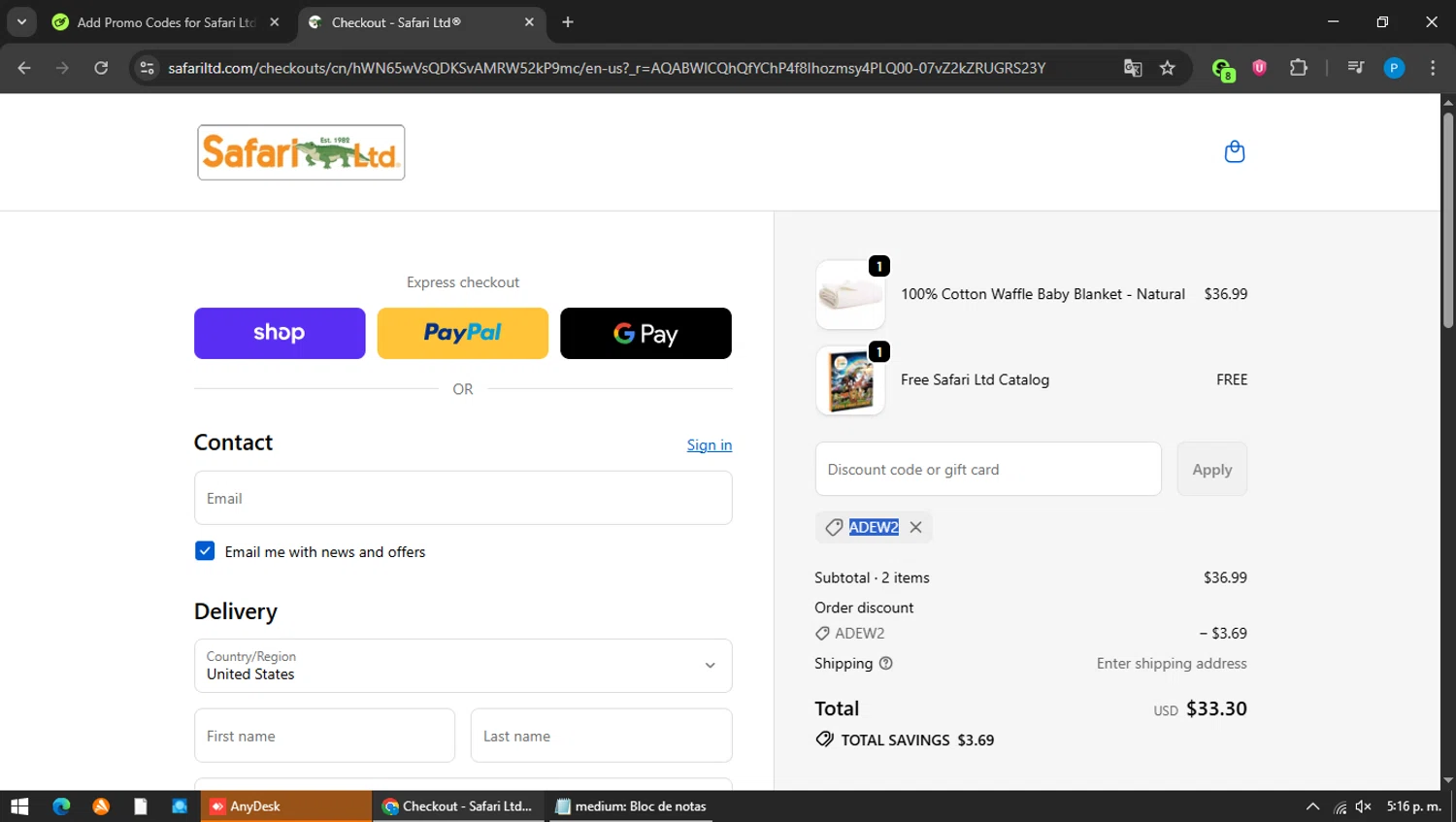
Task: Close the Add Promo Codes tab
Action: [275, 22]
